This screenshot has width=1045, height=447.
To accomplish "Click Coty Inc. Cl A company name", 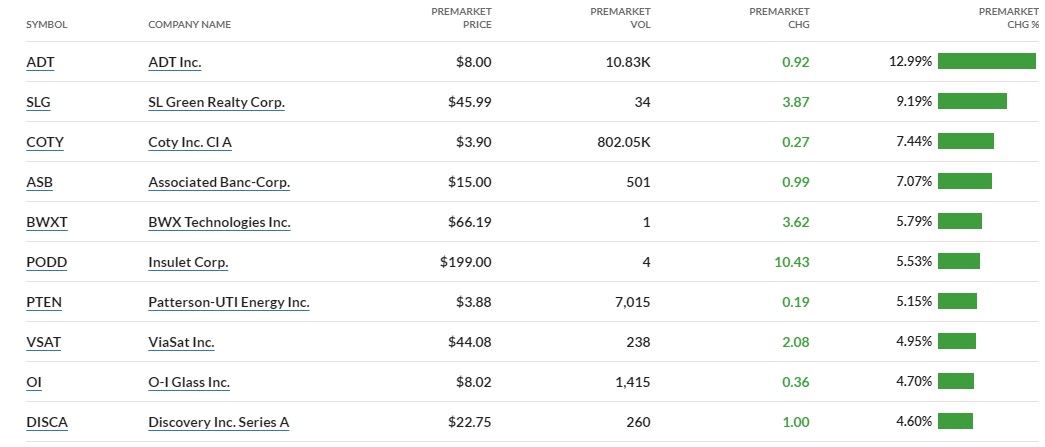I will tap(190, 142).
